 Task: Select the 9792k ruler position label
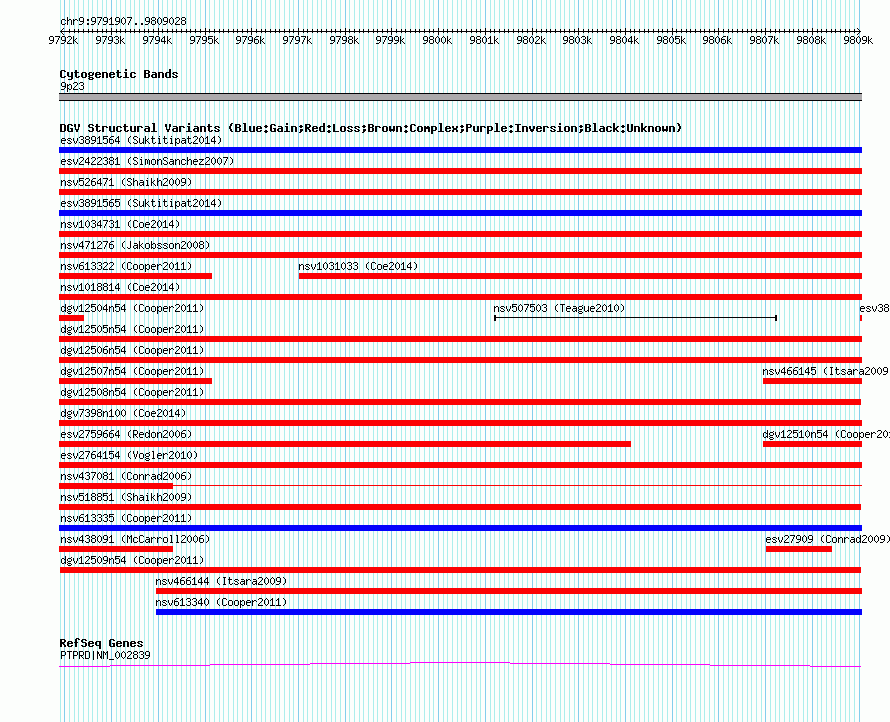(x=63, y=40)
